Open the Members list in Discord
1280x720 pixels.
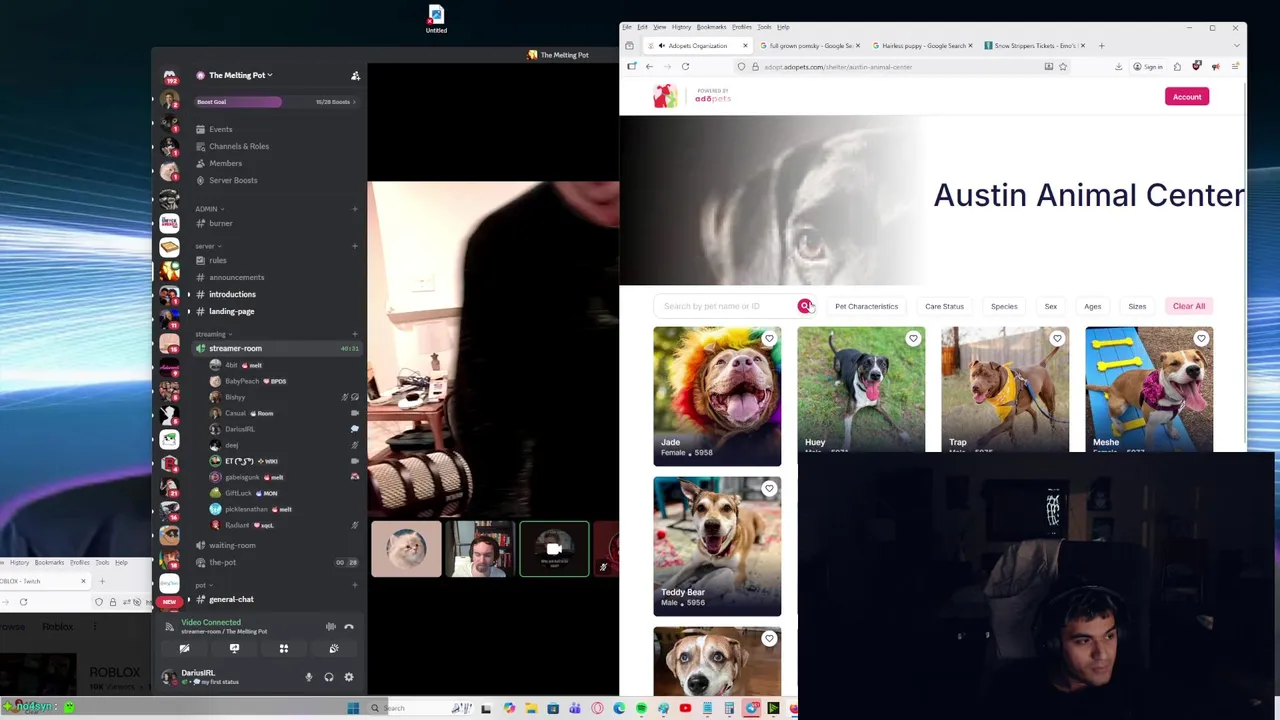225,163
